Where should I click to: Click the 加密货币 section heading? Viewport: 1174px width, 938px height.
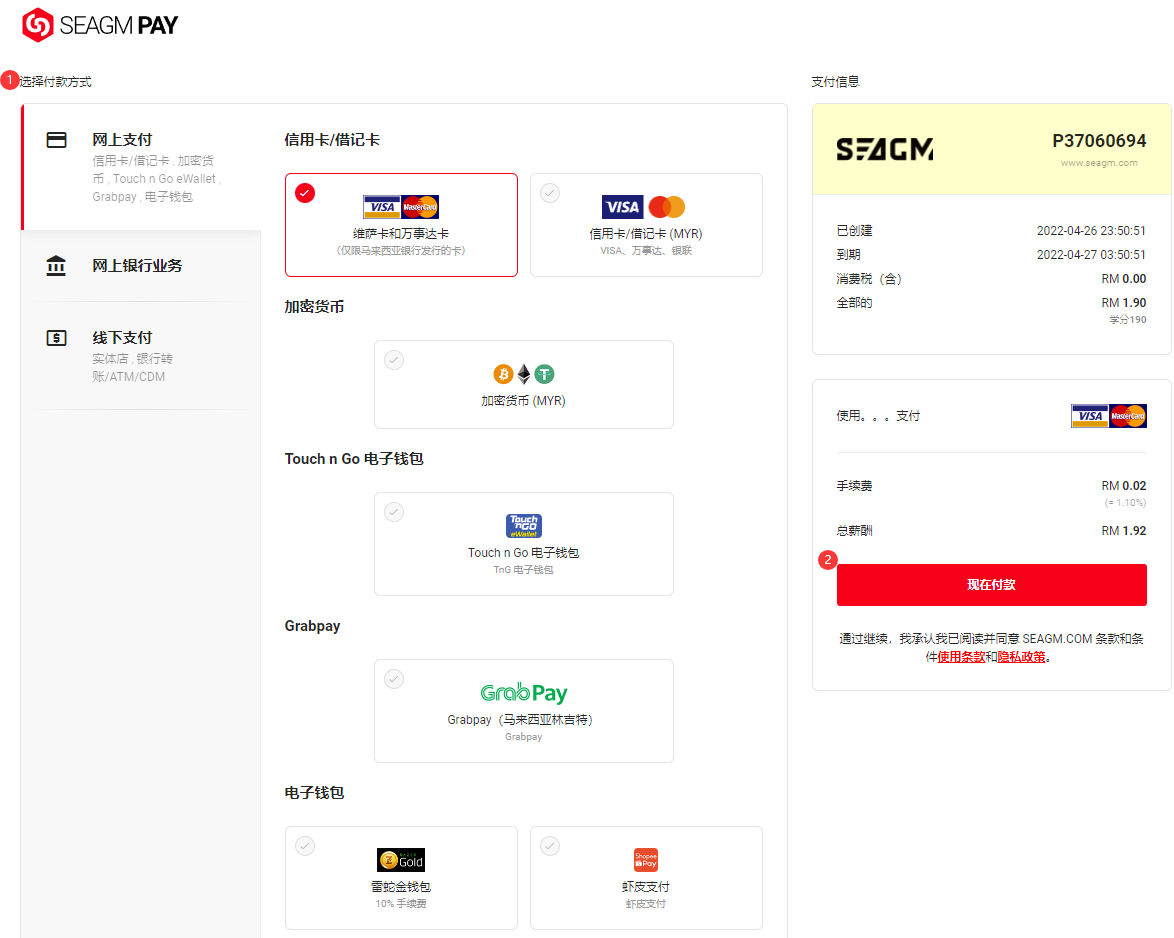click(314, 307)
